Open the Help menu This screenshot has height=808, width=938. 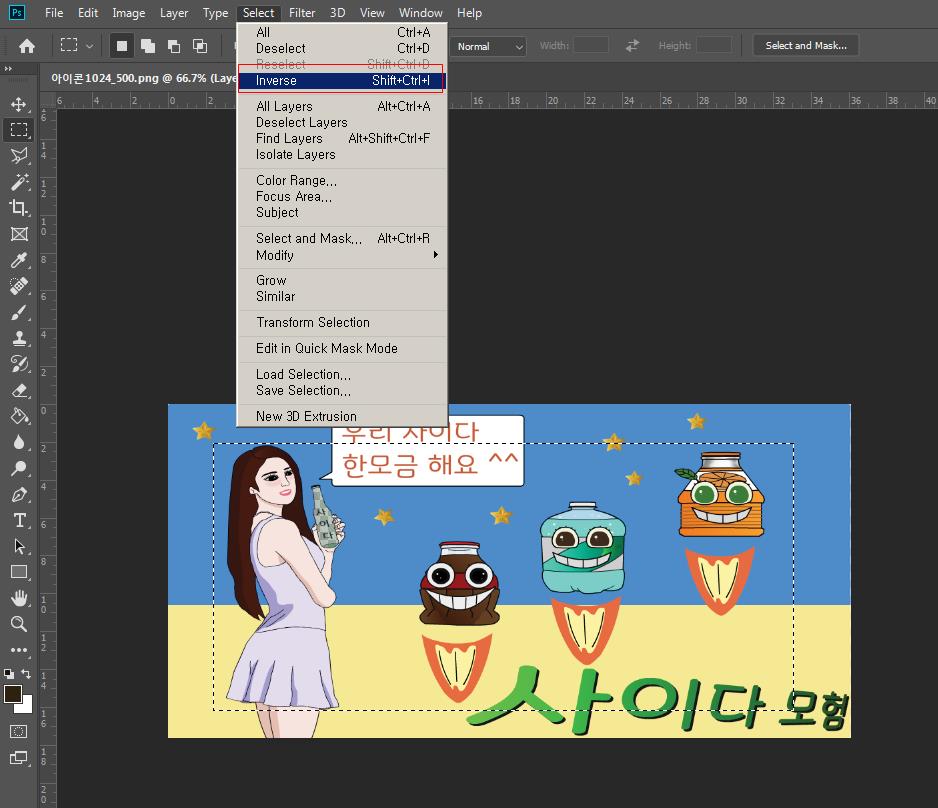pyautogui.click(x=469, y=13)
